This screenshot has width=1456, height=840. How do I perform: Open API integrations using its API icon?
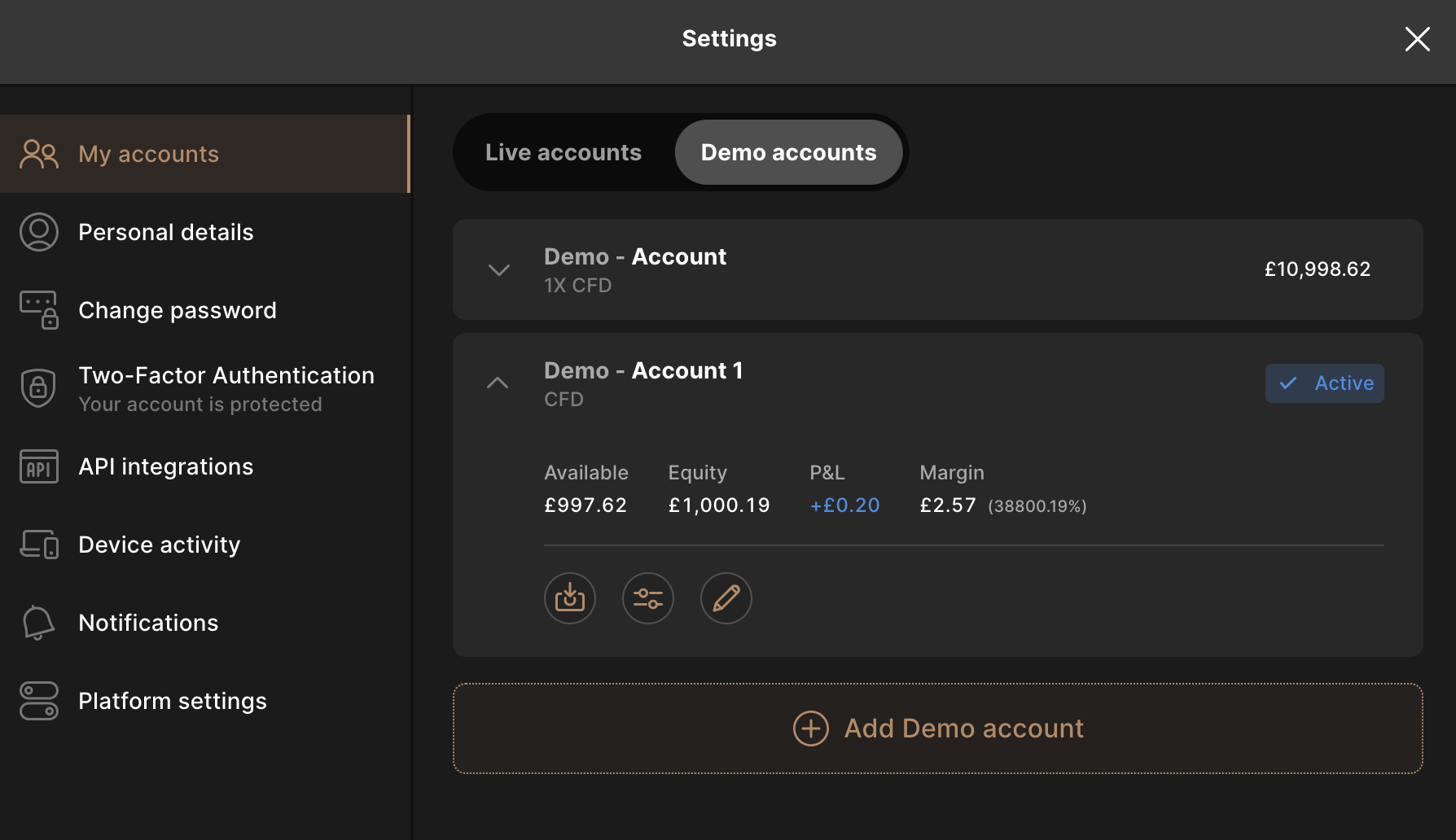(x=38, y=466)
